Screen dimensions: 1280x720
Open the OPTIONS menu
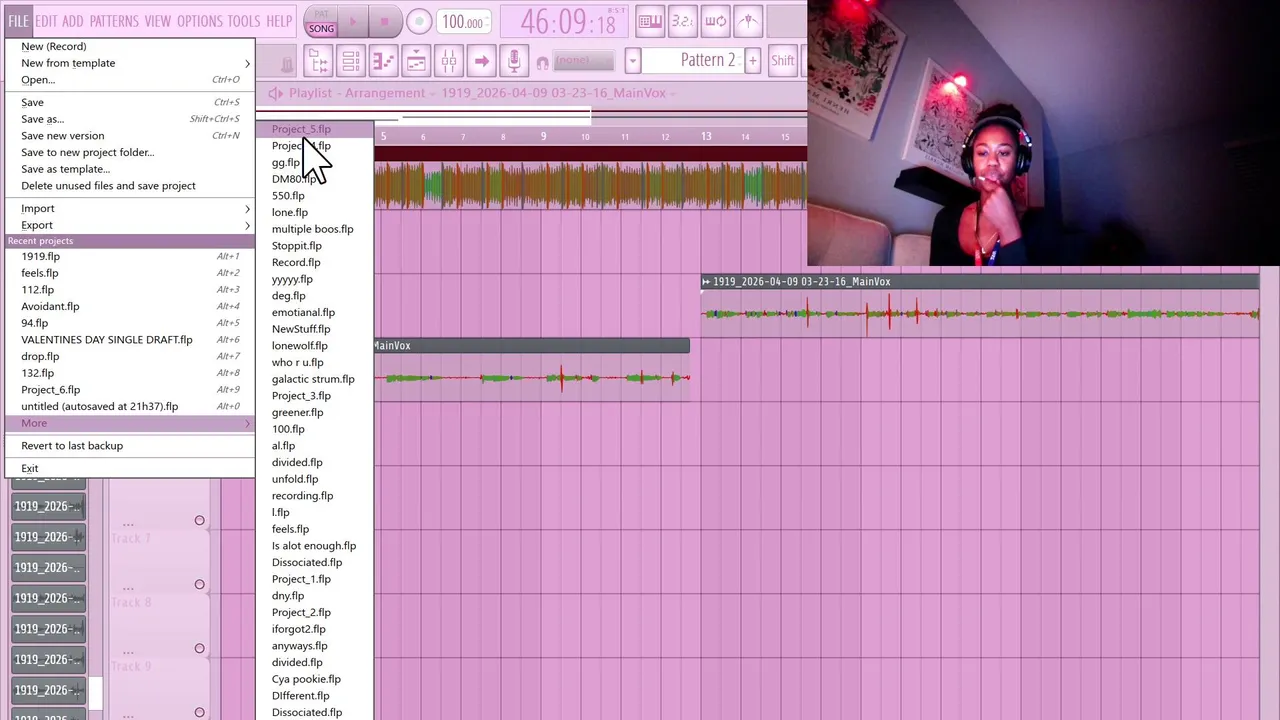pos(200,21)
